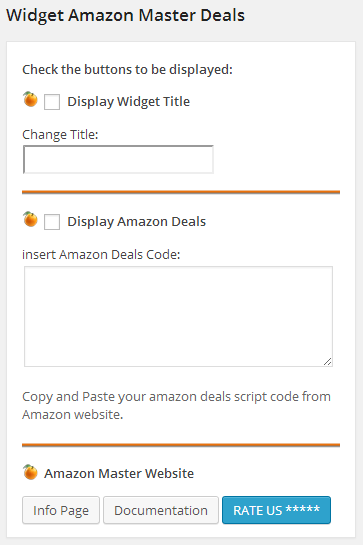Open the Documentation button

point(161,510)
